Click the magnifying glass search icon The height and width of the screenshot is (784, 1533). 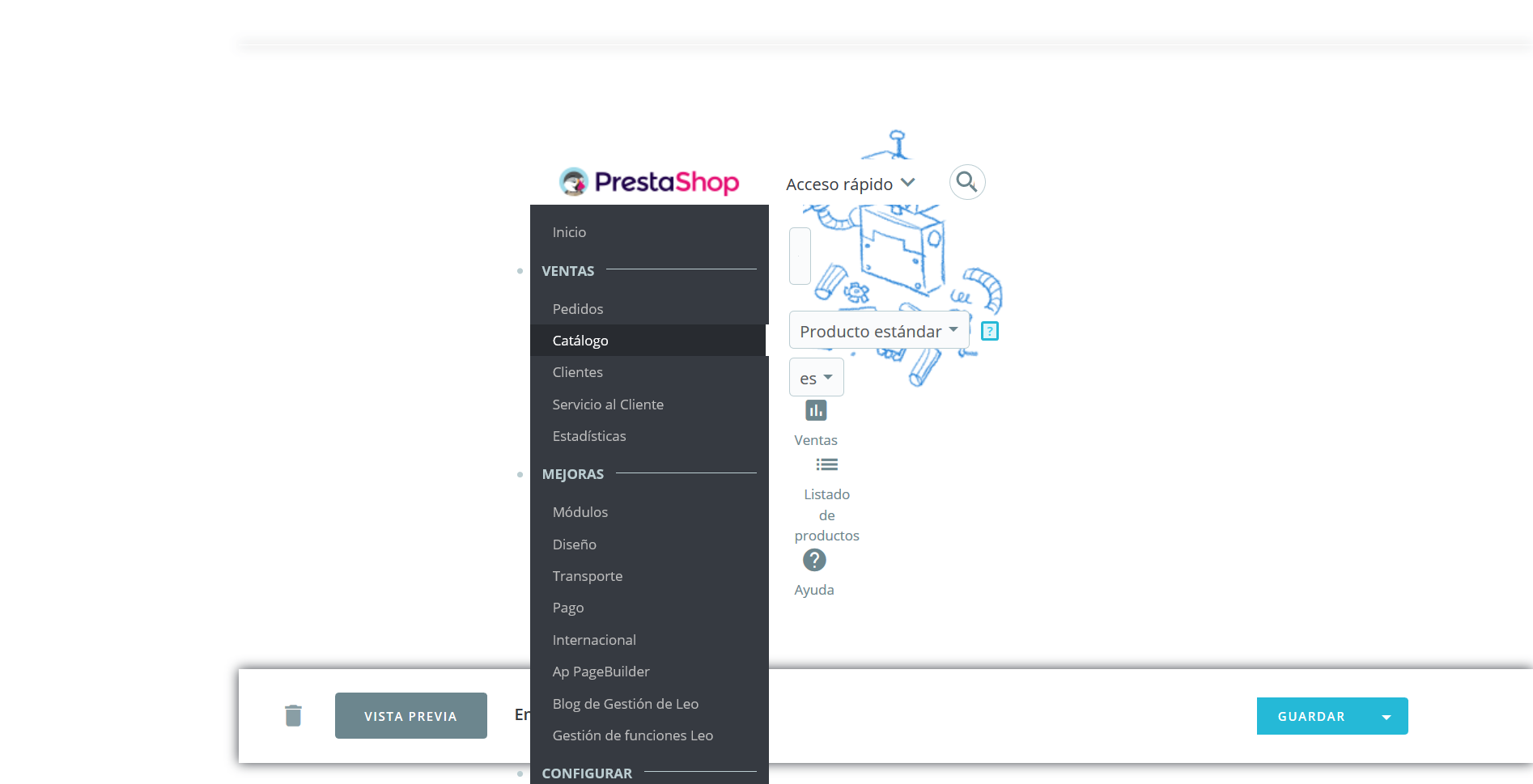click(966, 182)
